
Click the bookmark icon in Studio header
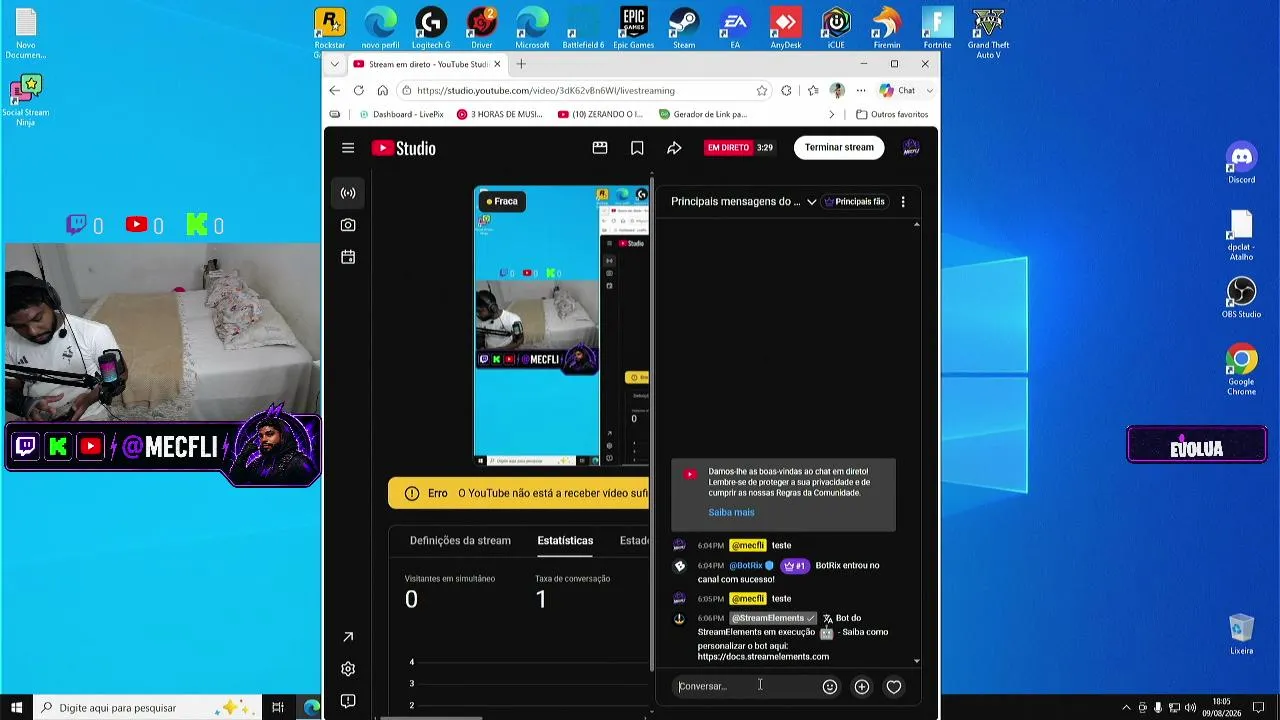pyautogui.click(x=637, y=148)
